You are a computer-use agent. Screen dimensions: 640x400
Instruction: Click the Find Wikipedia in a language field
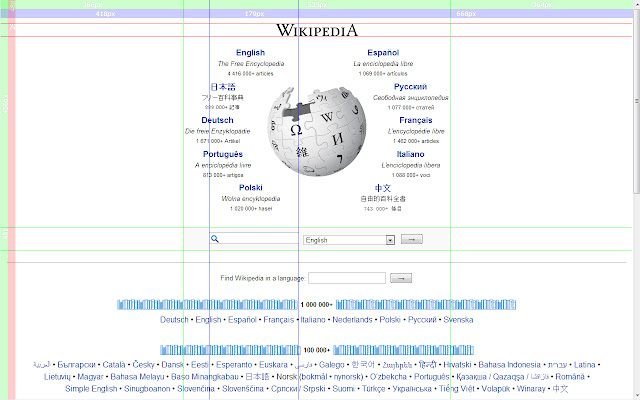(347, 278)
